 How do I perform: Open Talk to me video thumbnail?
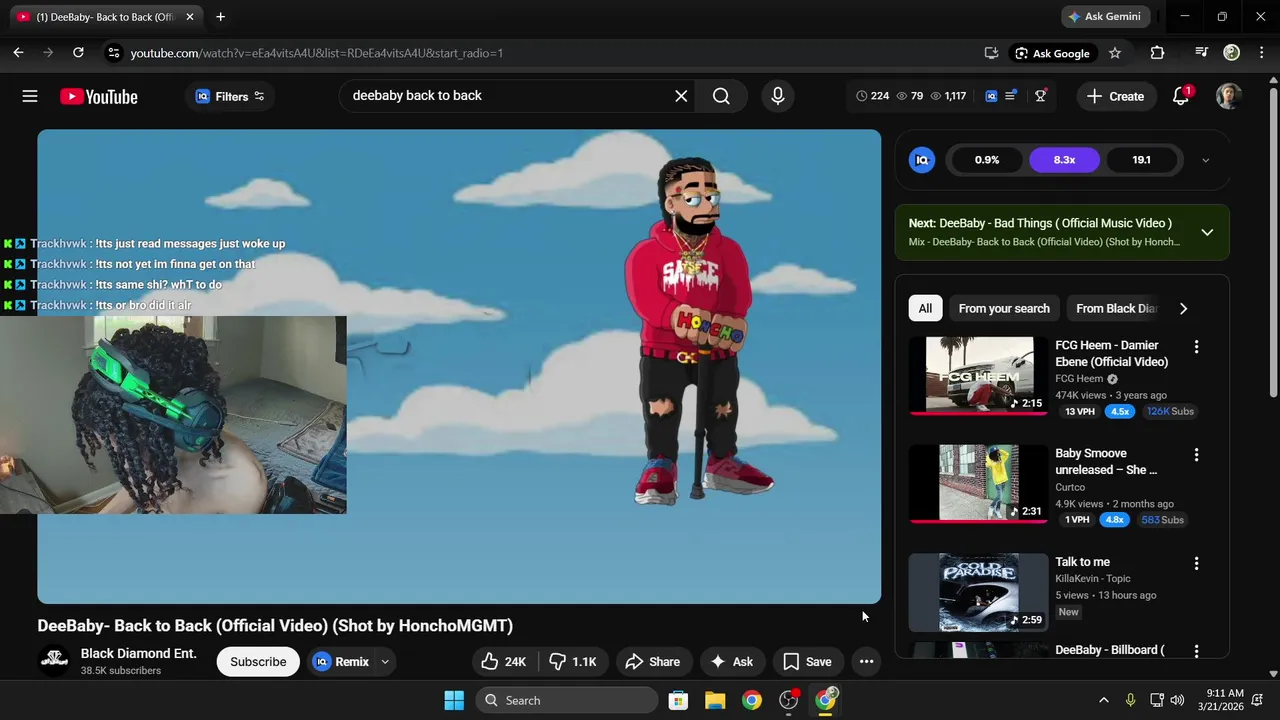978,592
